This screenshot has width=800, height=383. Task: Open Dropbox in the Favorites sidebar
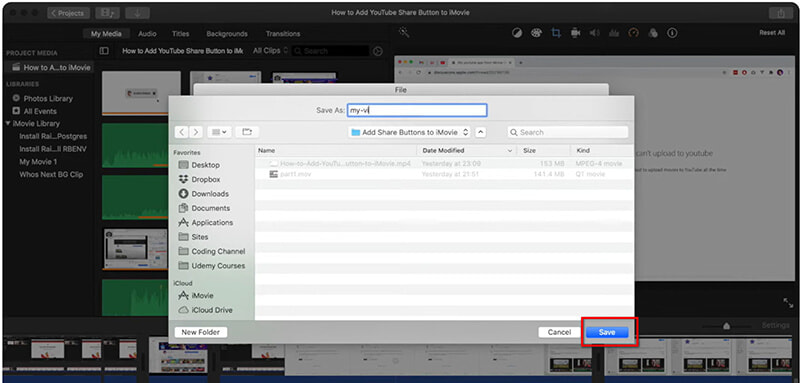[199, 180]
